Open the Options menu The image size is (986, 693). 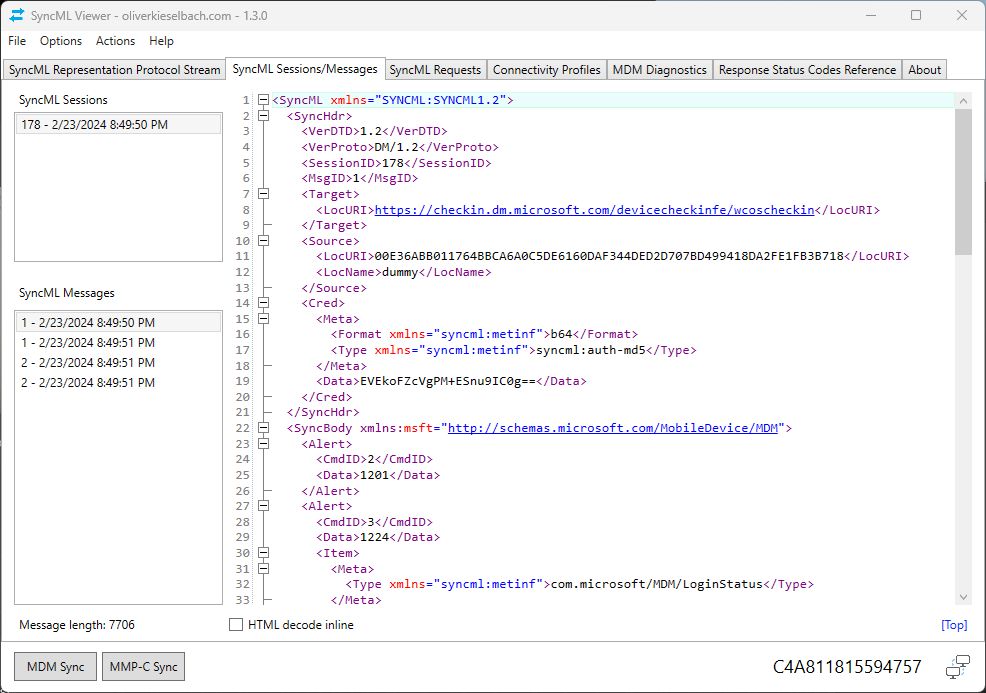pyautogui.click(x=60, y=41)
